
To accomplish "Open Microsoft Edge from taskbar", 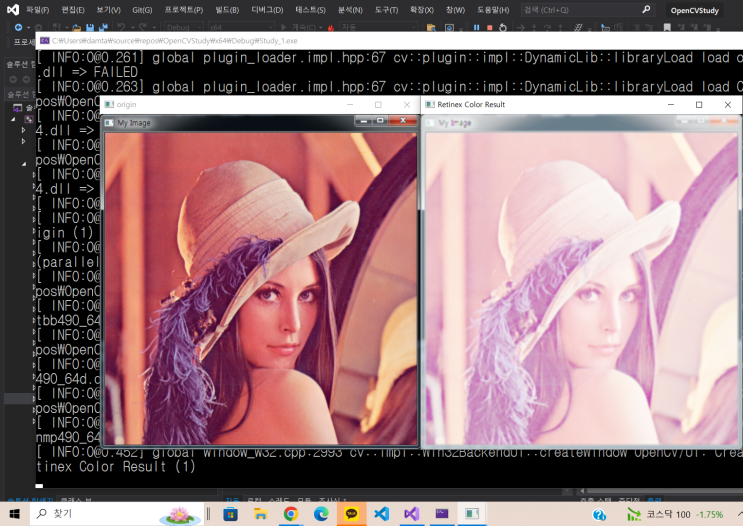I will click(x=321, y=514).
